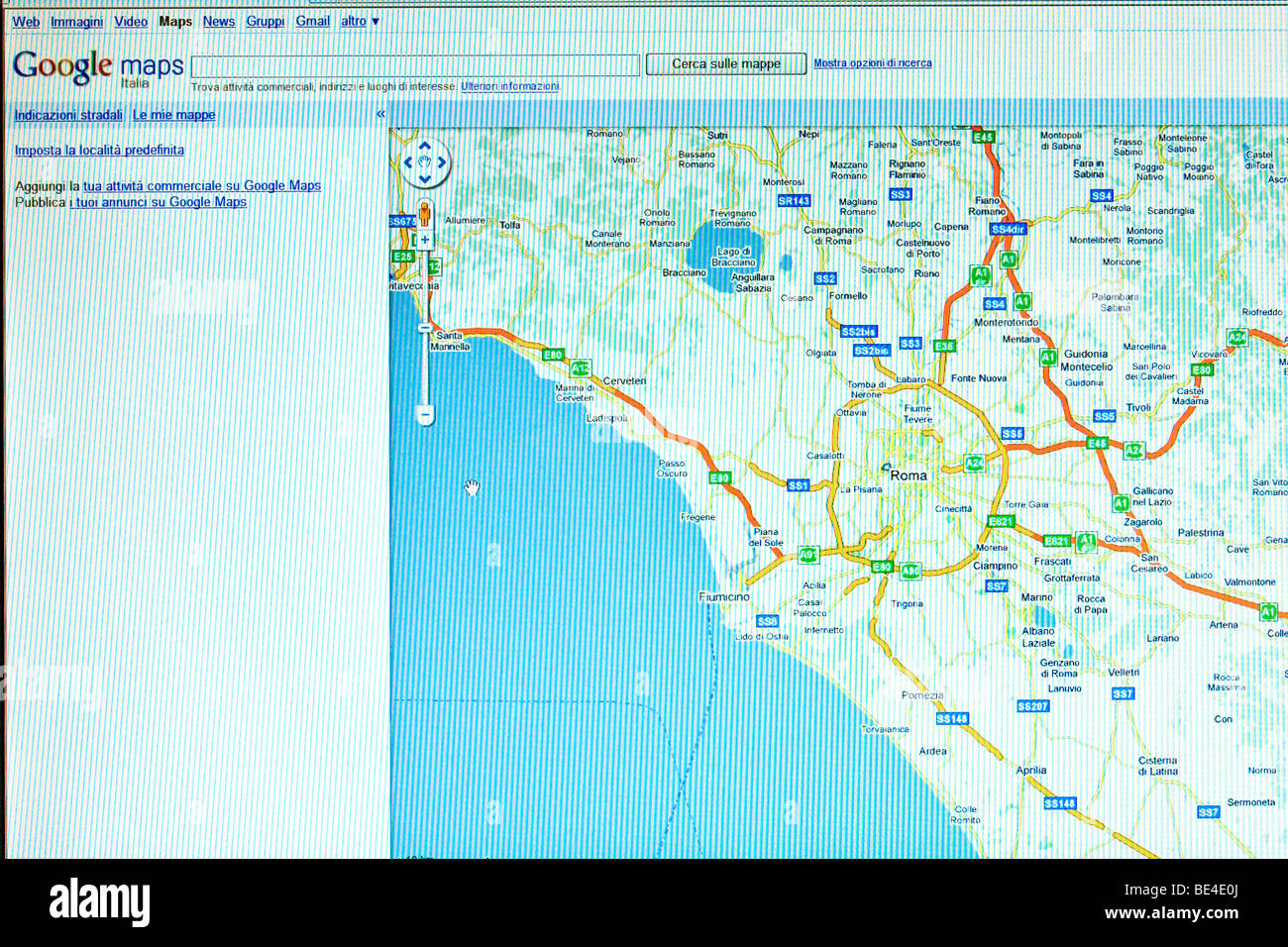
Task: Click the 'Fiumicino' label on the map
Action: point(724,597)
